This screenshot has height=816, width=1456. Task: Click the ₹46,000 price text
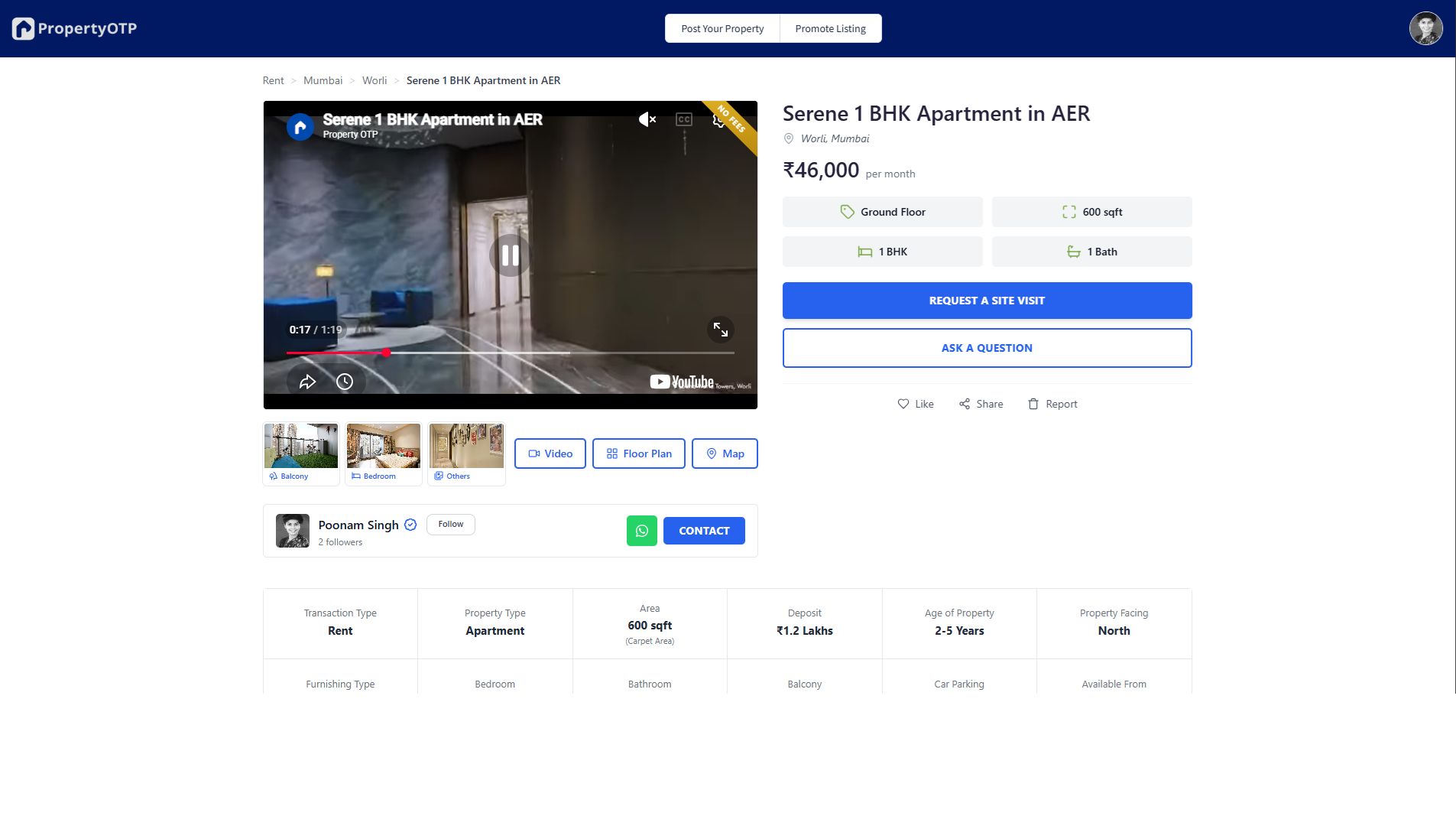821,170
